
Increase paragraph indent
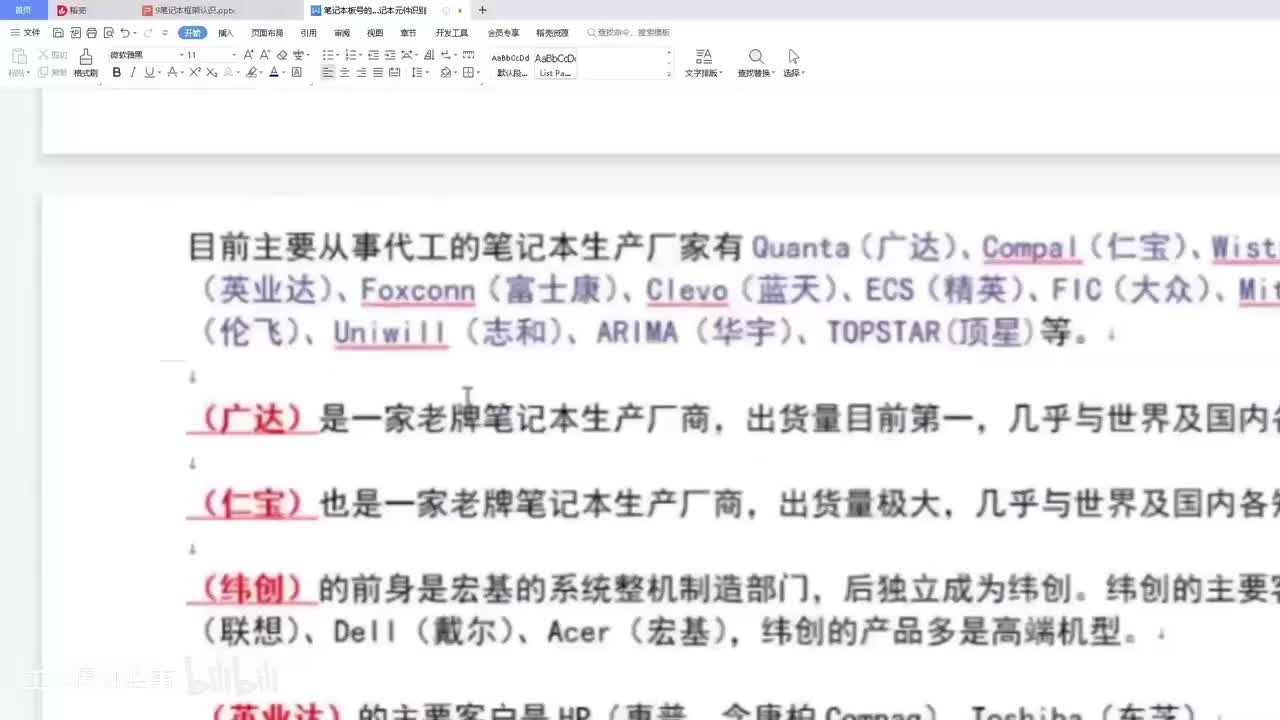390,55
